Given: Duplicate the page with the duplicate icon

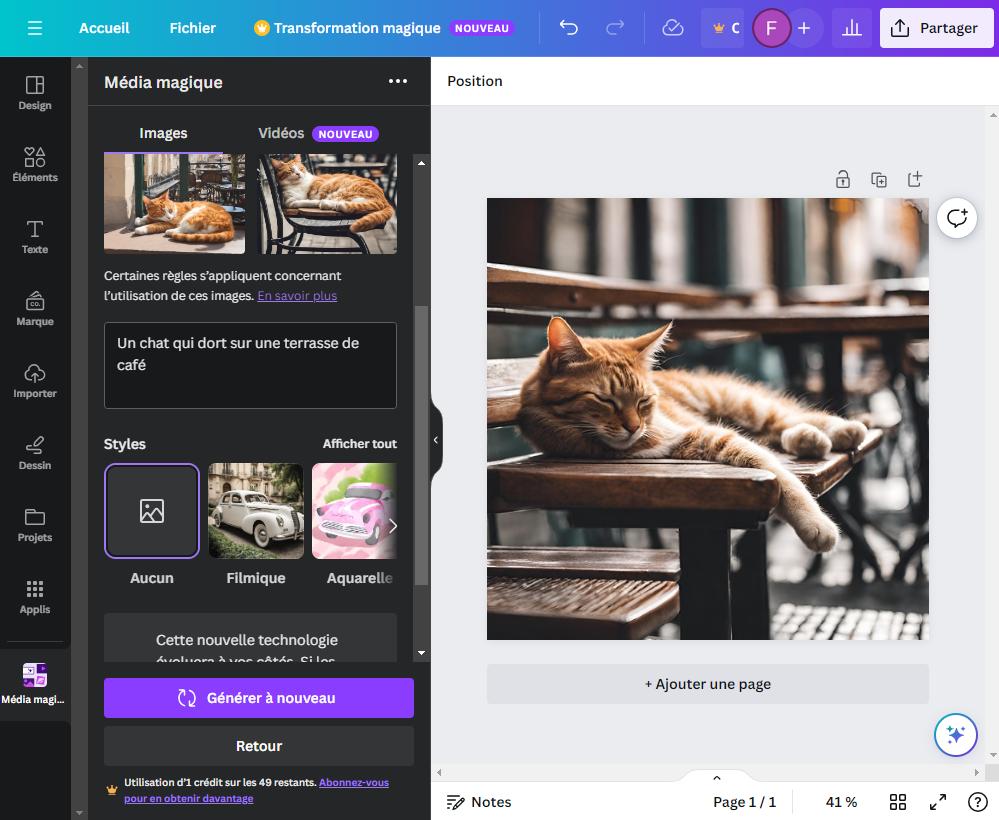Looking at the screenshot, I should pos(879,179).
